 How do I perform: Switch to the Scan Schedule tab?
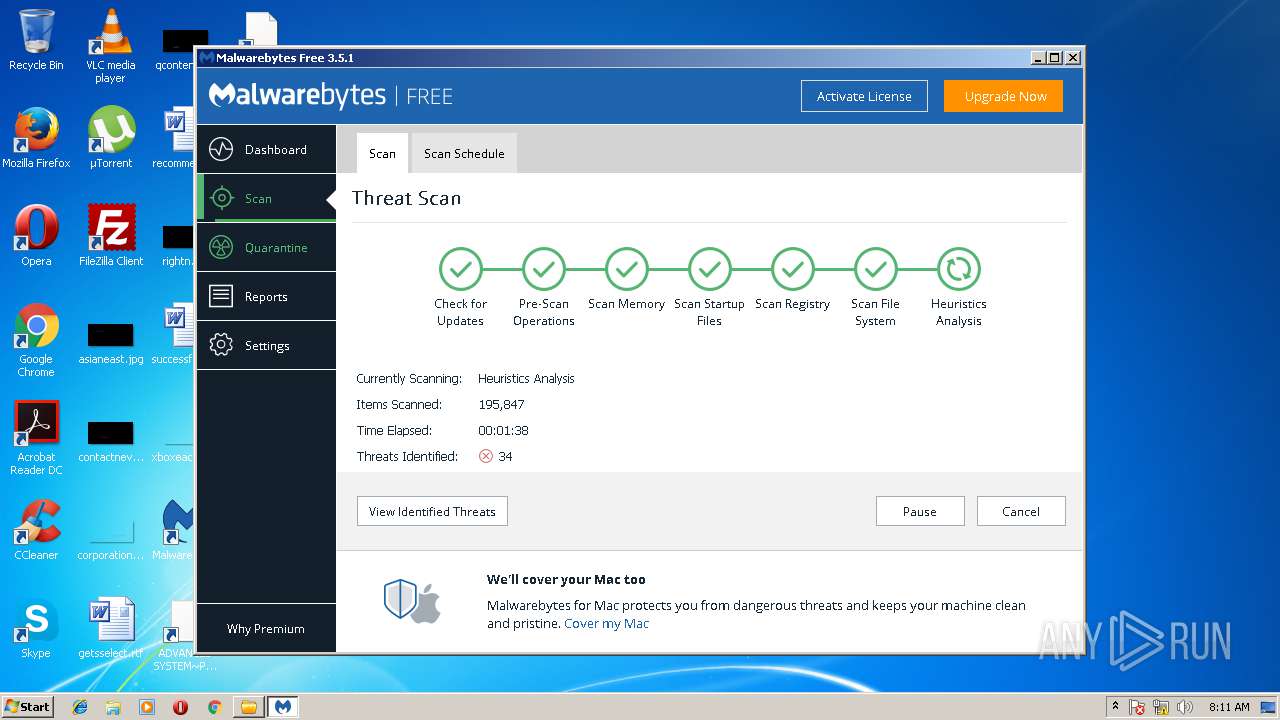[464, 154]
